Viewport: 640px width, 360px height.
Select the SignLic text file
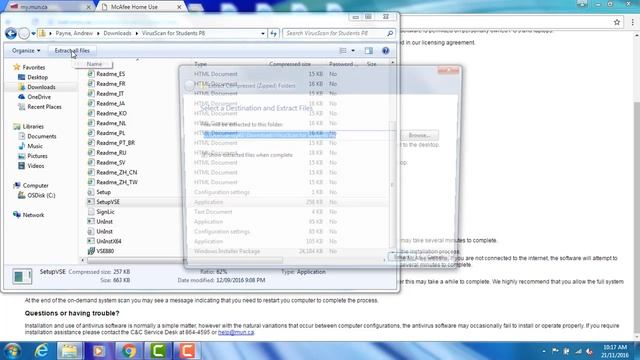tap(105, 212)
